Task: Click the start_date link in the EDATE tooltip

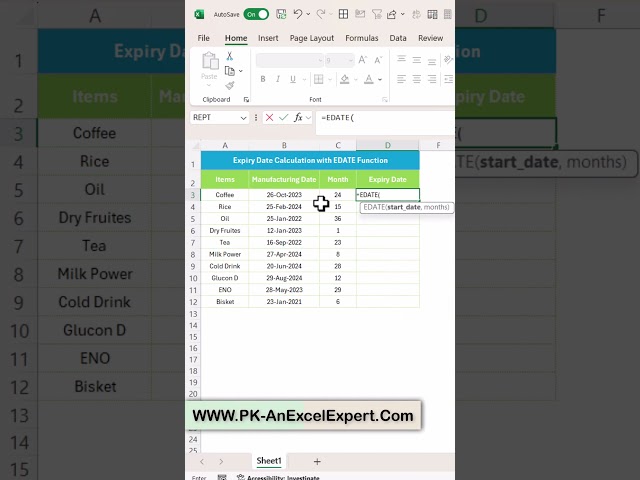Action: coord(403,207)
